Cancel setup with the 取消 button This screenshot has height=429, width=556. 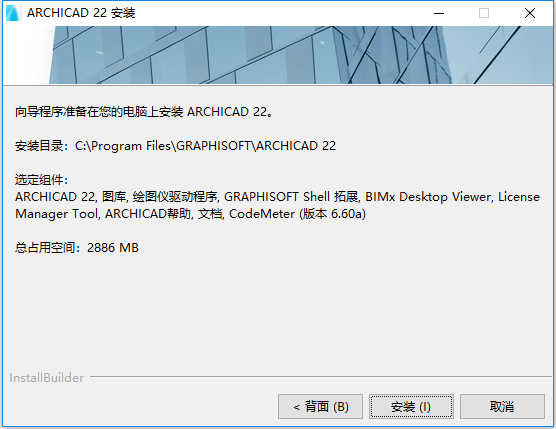[502, 406]
